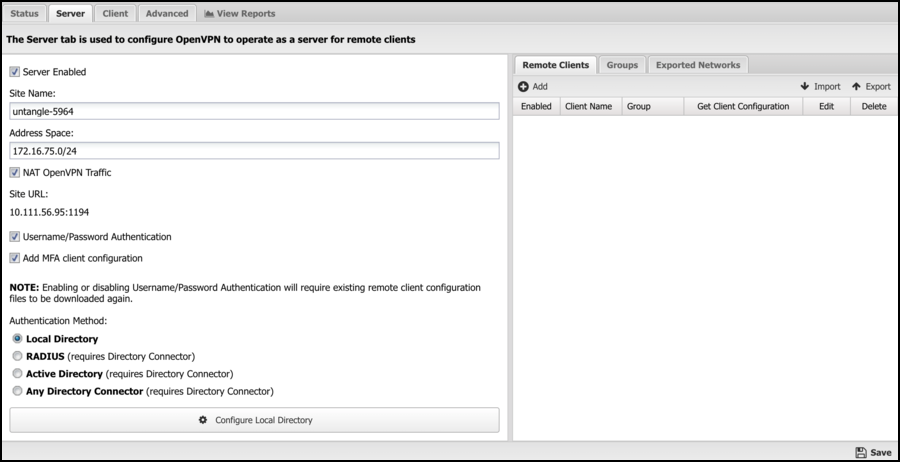This screenshot has width=900, height=462.
Task: Click the Authentication Method label
Action: click(x=58, y=321)
